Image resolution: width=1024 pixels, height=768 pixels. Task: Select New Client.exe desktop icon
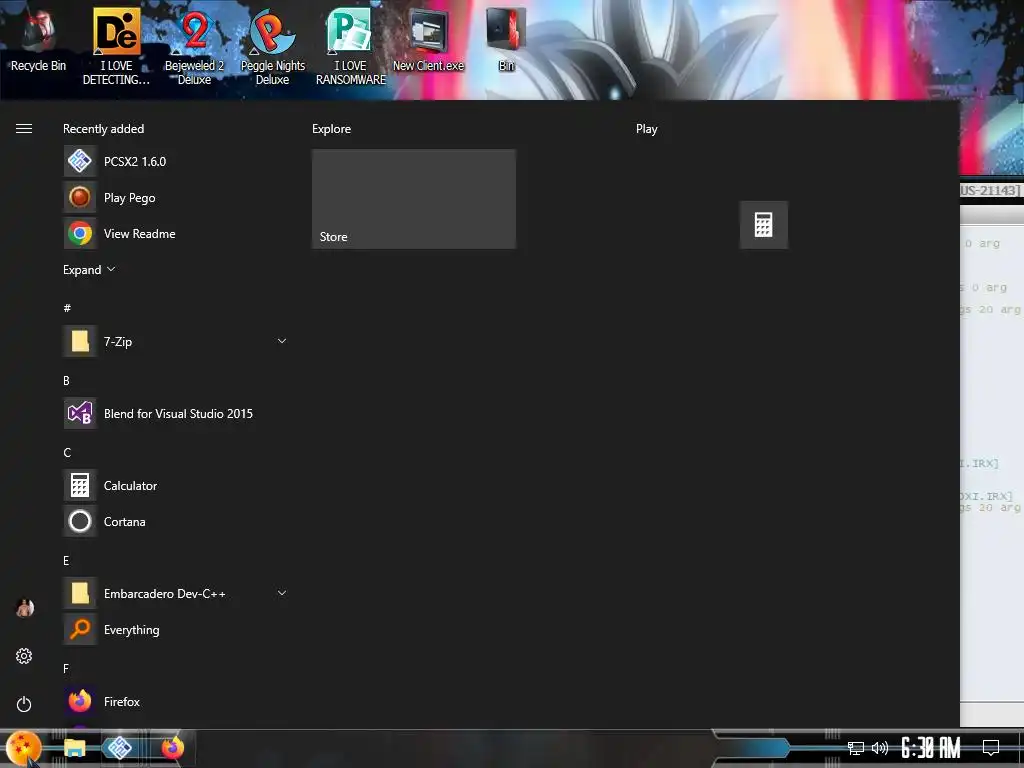point(428,39)
